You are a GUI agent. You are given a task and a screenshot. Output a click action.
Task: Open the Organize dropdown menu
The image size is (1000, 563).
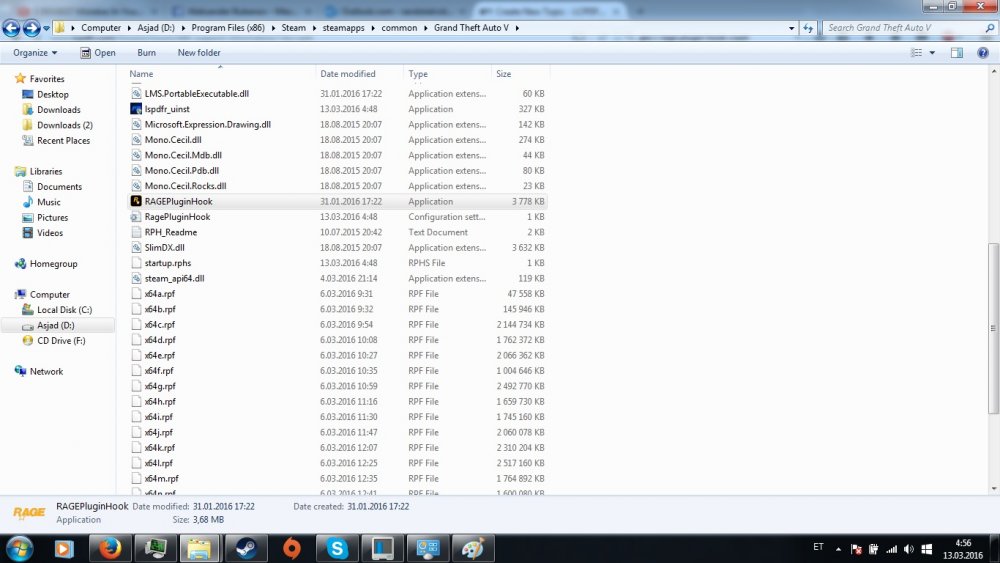tap(35, 53)
